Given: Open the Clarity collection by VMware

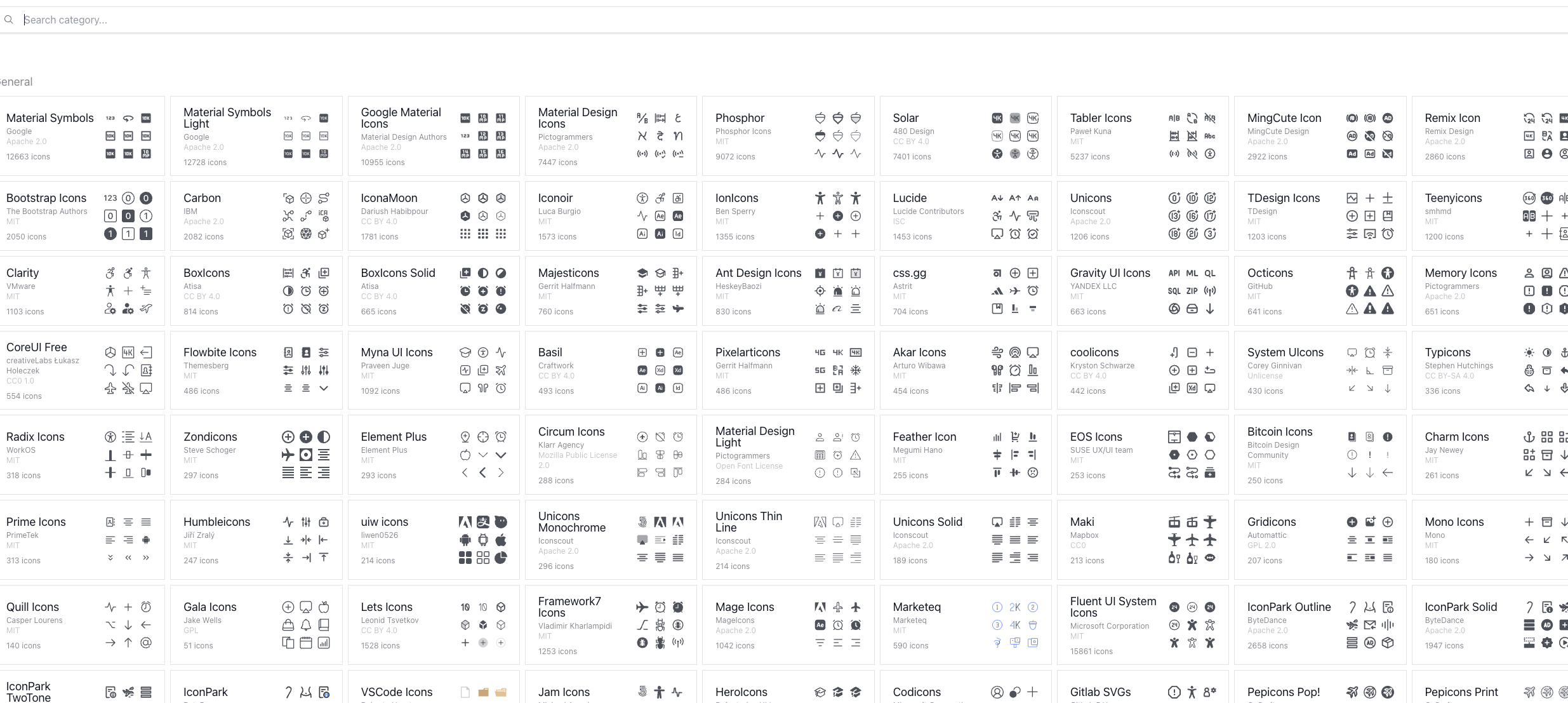Looking at the screenshot, I should (x=81, y=291).
